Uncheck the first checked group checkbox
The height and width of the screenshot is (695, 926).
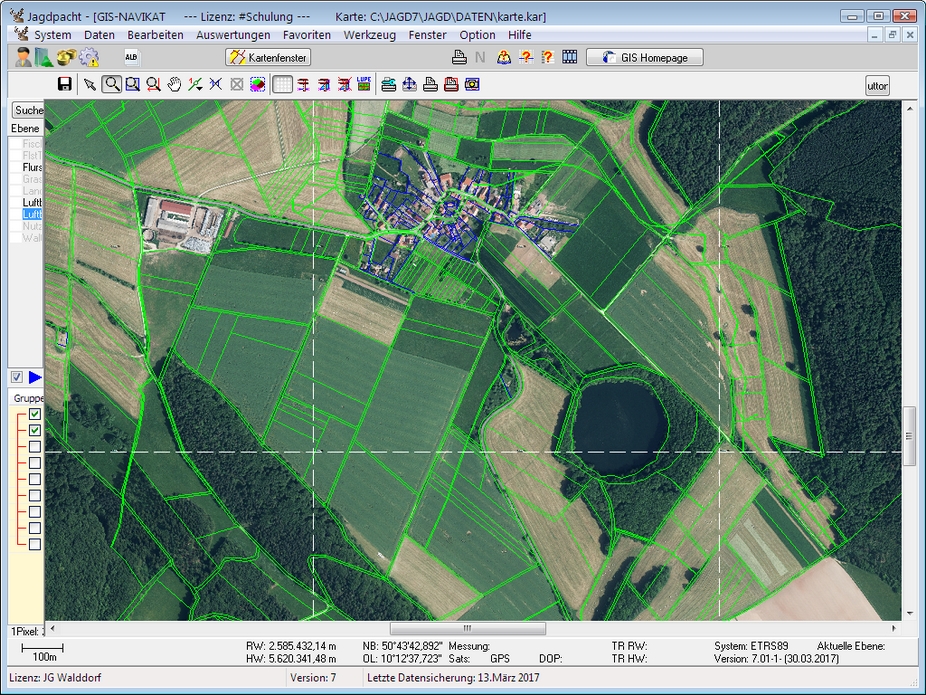pos(35,414)
